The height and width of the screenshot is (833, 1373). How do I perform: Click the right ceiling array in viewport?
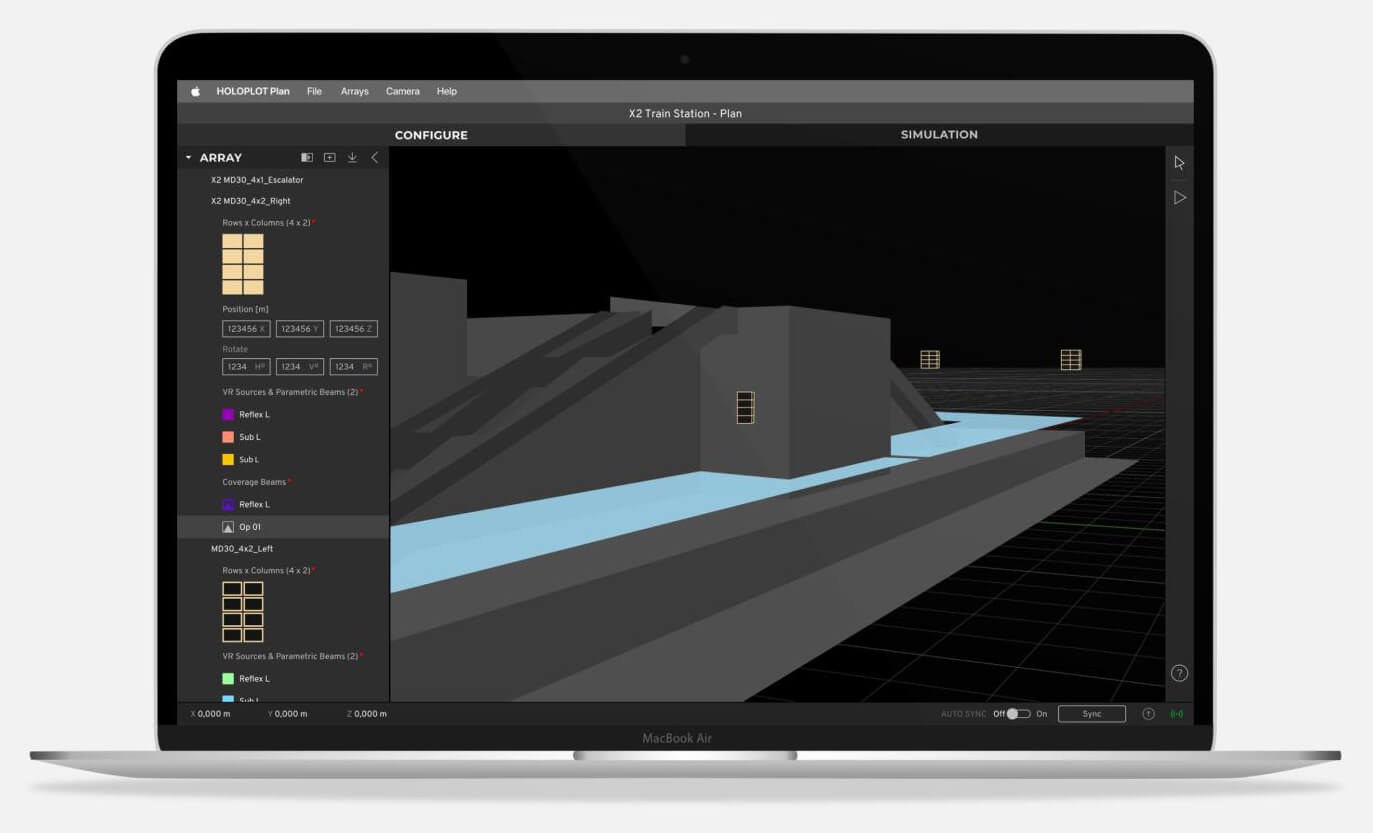1071,360
